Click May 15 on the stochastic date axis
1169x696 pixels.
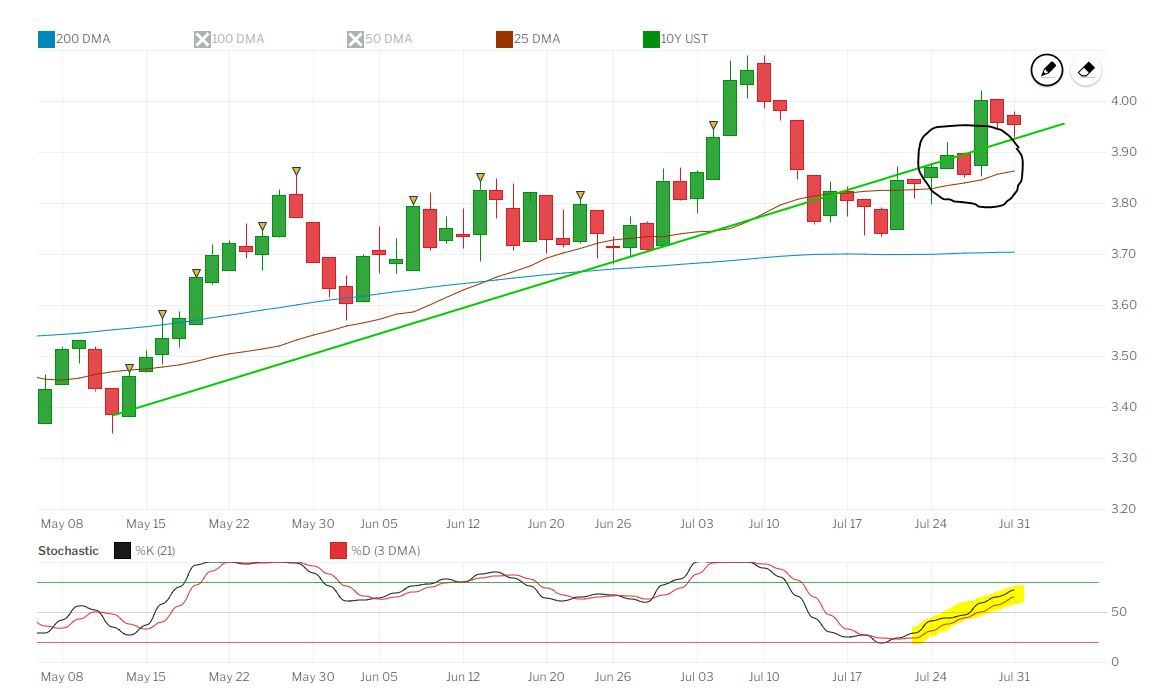click(x=146, y=677)
